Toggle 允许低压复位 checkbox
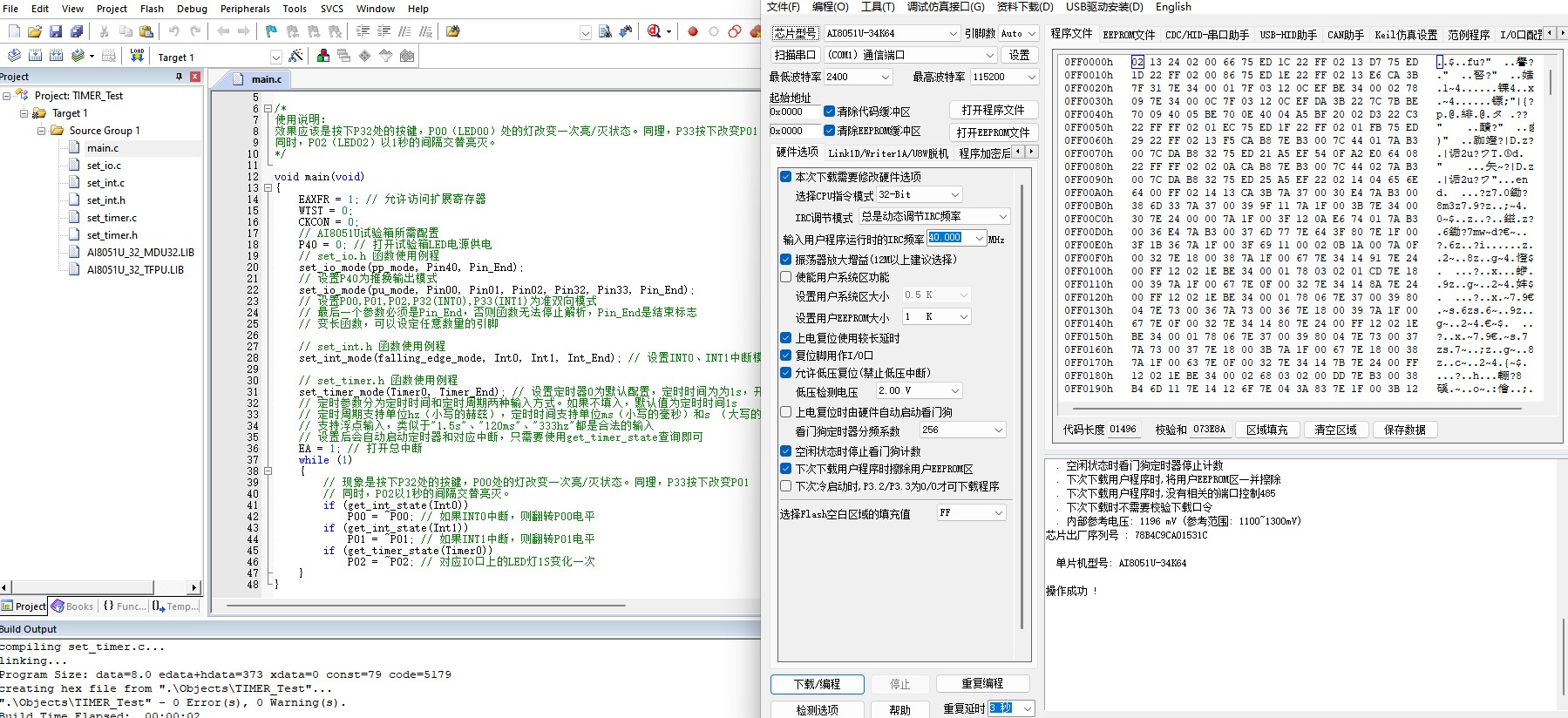 [x=786, y=372]
